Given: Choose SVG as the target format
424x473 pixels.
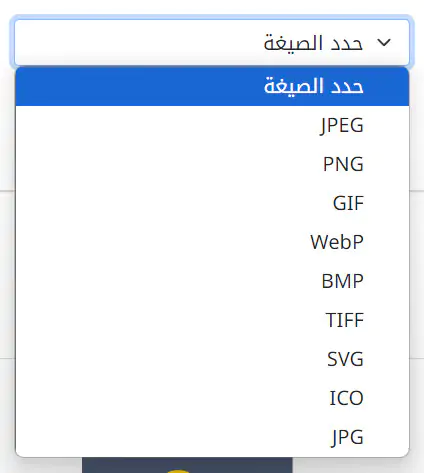Looking at the screenshot, I should click(212, 359).
